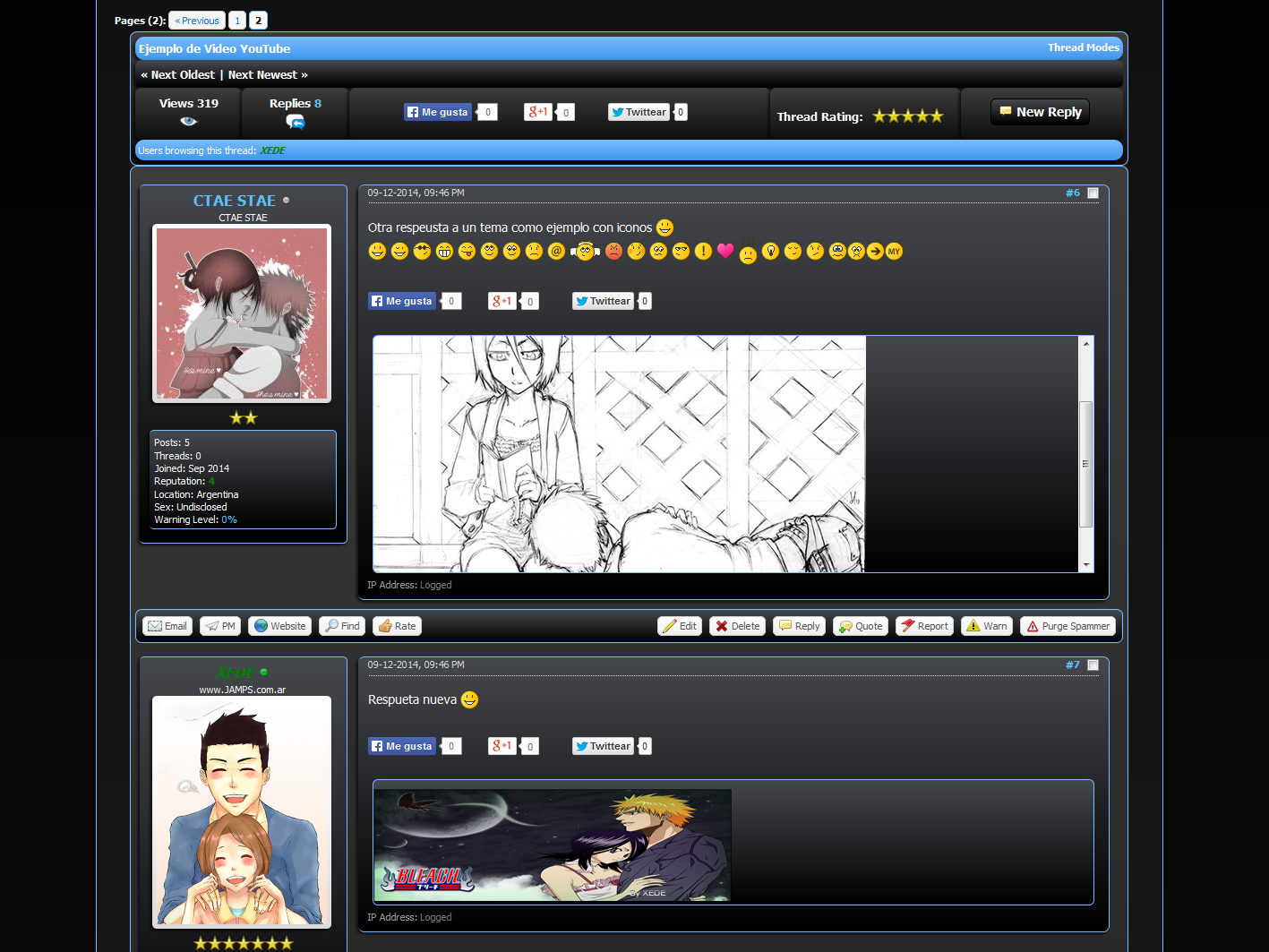Click CTAE STAE's avatar image

point(242,313)
